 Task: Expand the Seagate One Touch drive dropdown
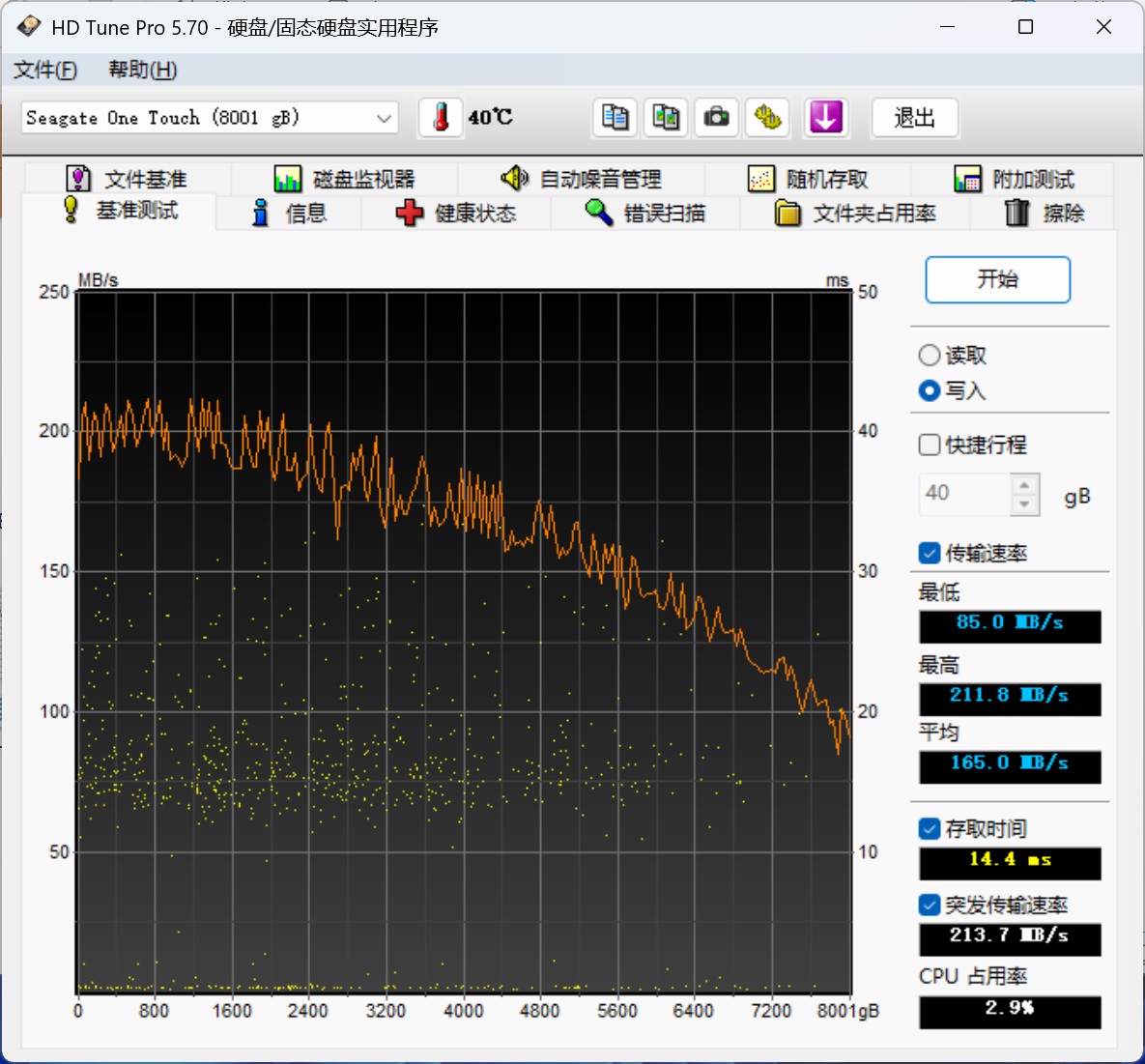(210, 118)
